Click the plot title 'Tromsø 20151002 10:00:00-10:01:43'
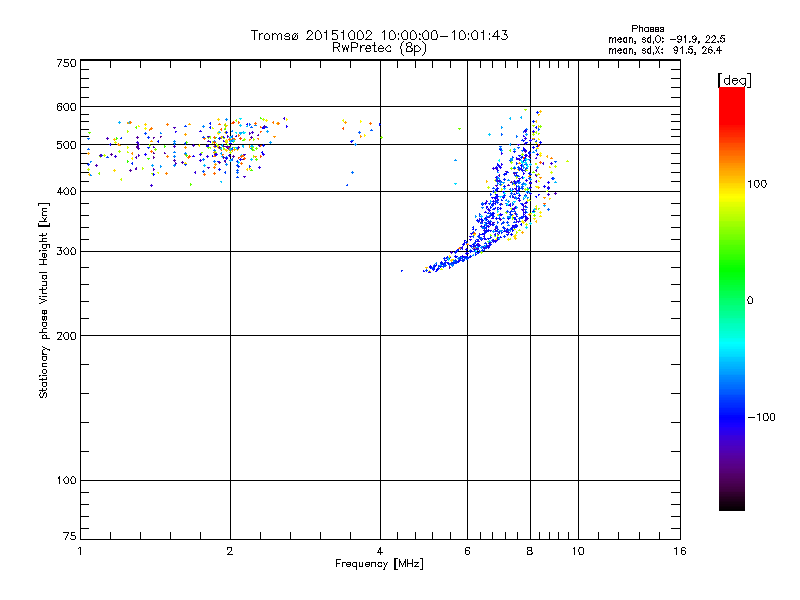Screen dimensions: 800x600 [x=379, y=35]
